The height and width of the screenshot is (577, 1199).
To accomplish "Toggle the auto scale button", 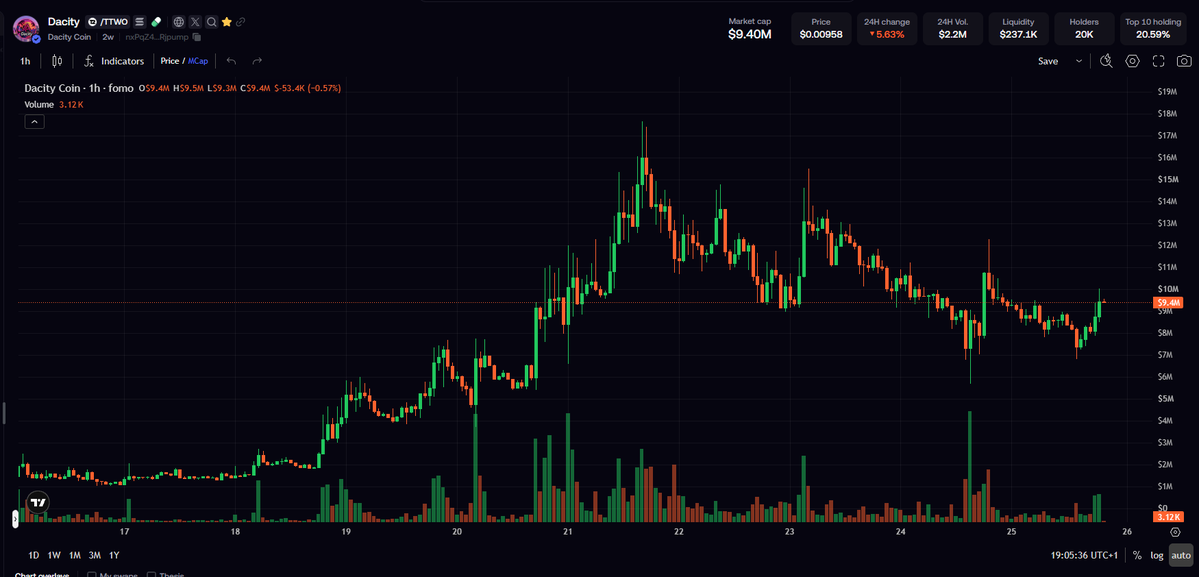I will pos(1181,555).
